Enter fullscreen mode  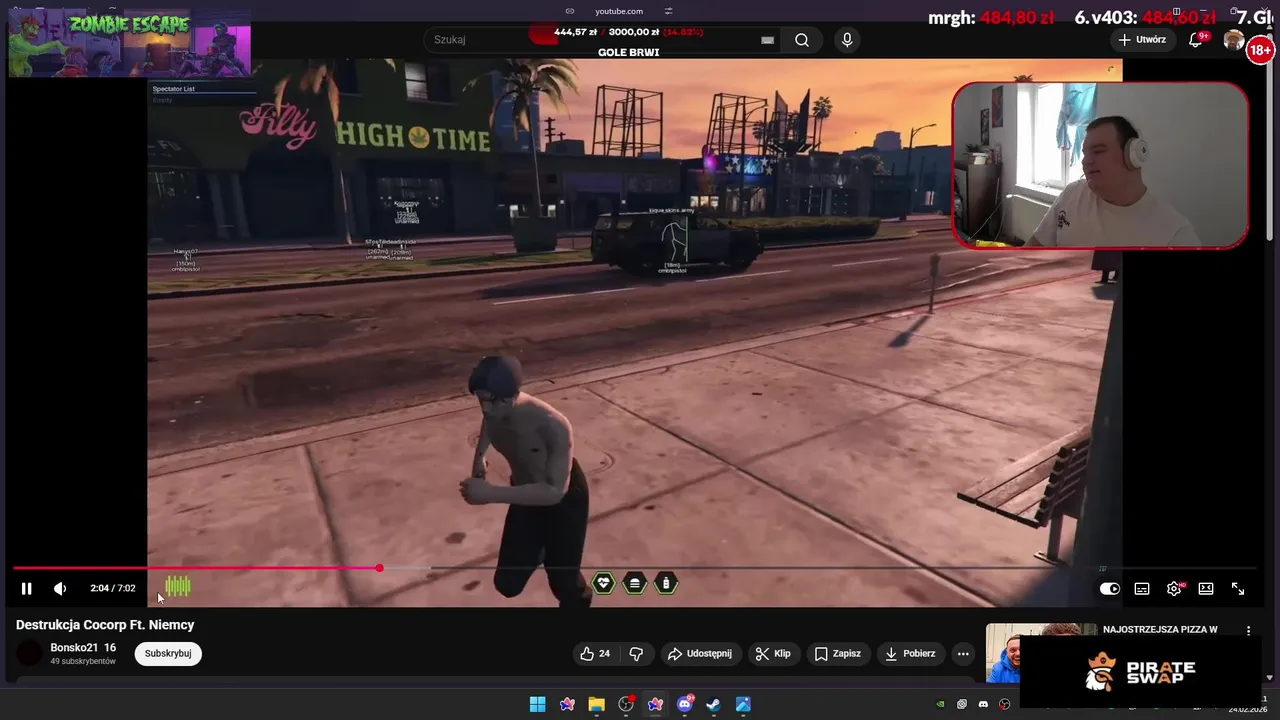point(1238,589)
